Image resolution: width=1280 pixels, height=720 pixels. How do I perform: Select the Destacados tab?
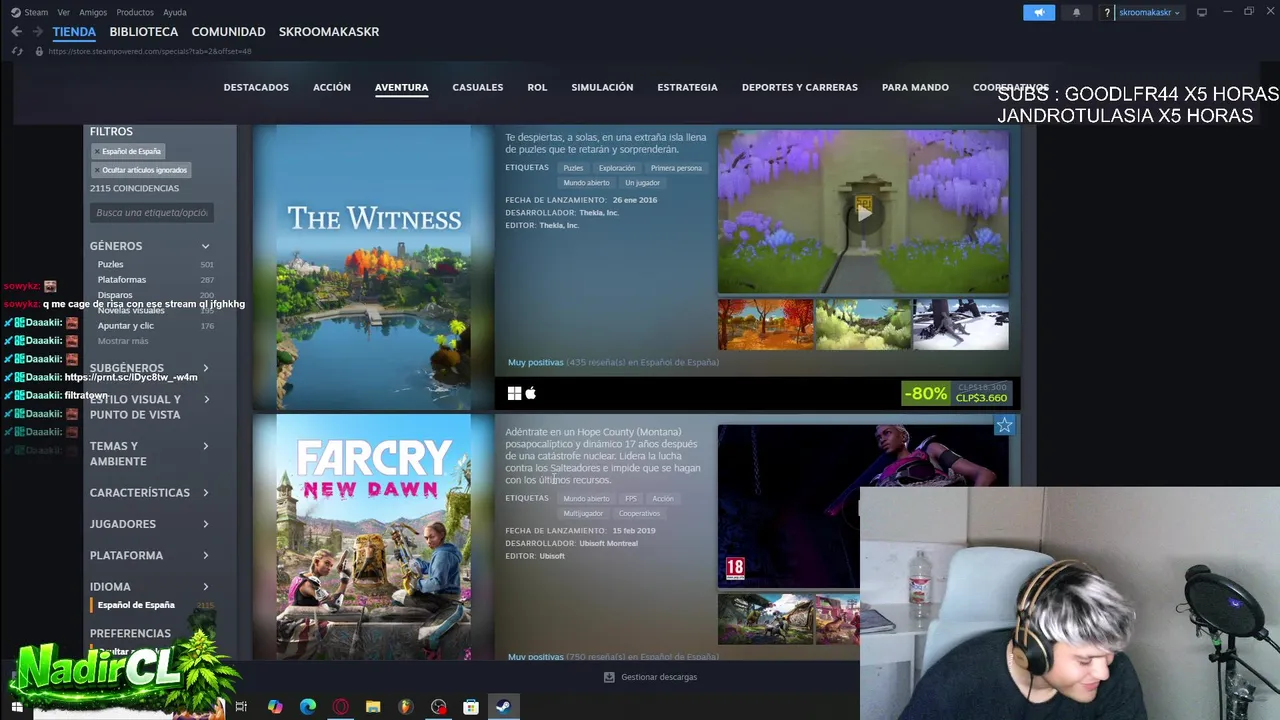pyautogui.click(x=256, y=87)
